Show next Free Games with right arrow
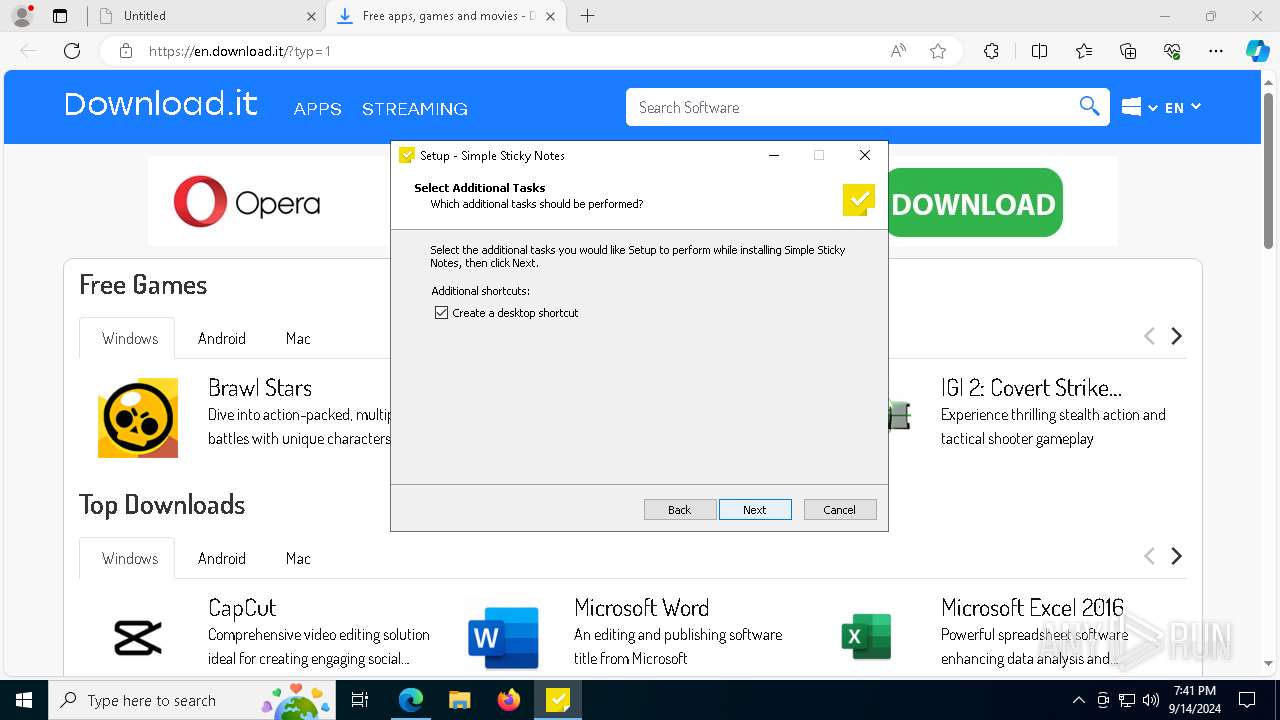The height and width of the screenshot is (720, 1280). pyautogui.click(x=1177, y=337)
